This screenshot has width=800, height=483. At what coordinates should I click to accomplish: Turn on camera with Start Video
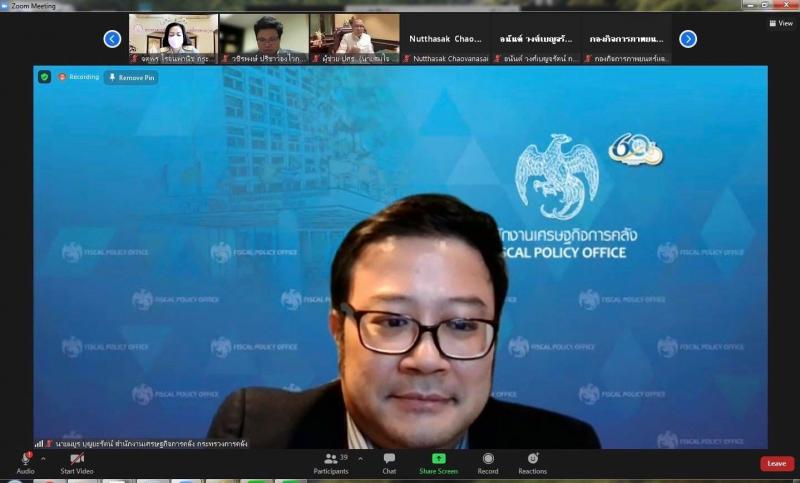[x=77, y=463]
